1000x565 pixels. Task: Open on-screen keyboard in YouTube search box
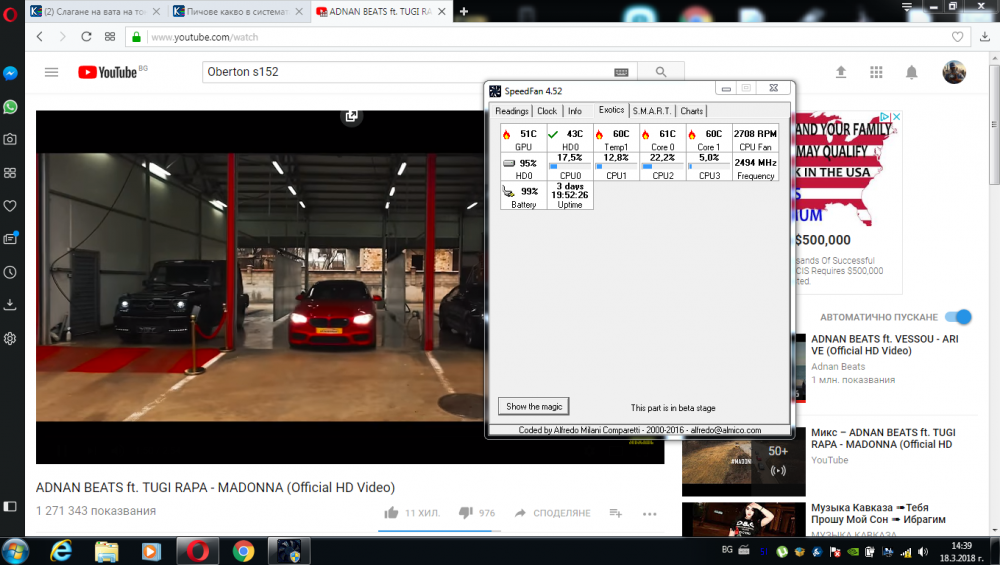tap(621, 73)
